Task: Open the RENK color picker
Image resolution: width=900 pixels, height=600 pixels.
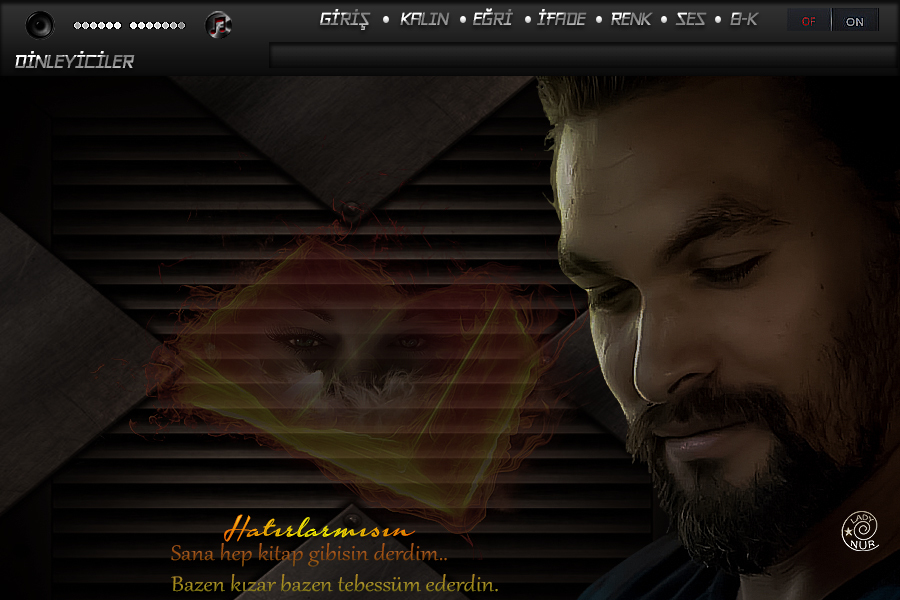Action: (631, 19)
